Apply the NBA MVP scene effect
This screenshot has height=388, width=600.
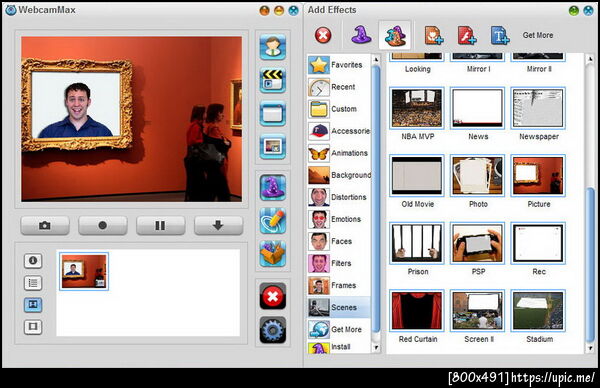click(417, 109)
